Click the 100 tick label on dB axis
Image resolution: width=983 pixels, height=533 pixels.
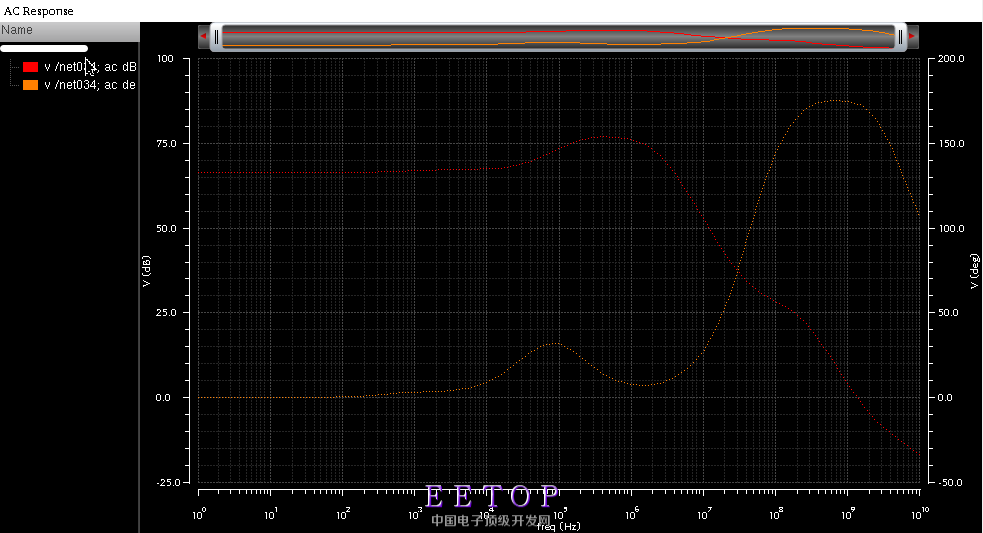tap(166, 58)
